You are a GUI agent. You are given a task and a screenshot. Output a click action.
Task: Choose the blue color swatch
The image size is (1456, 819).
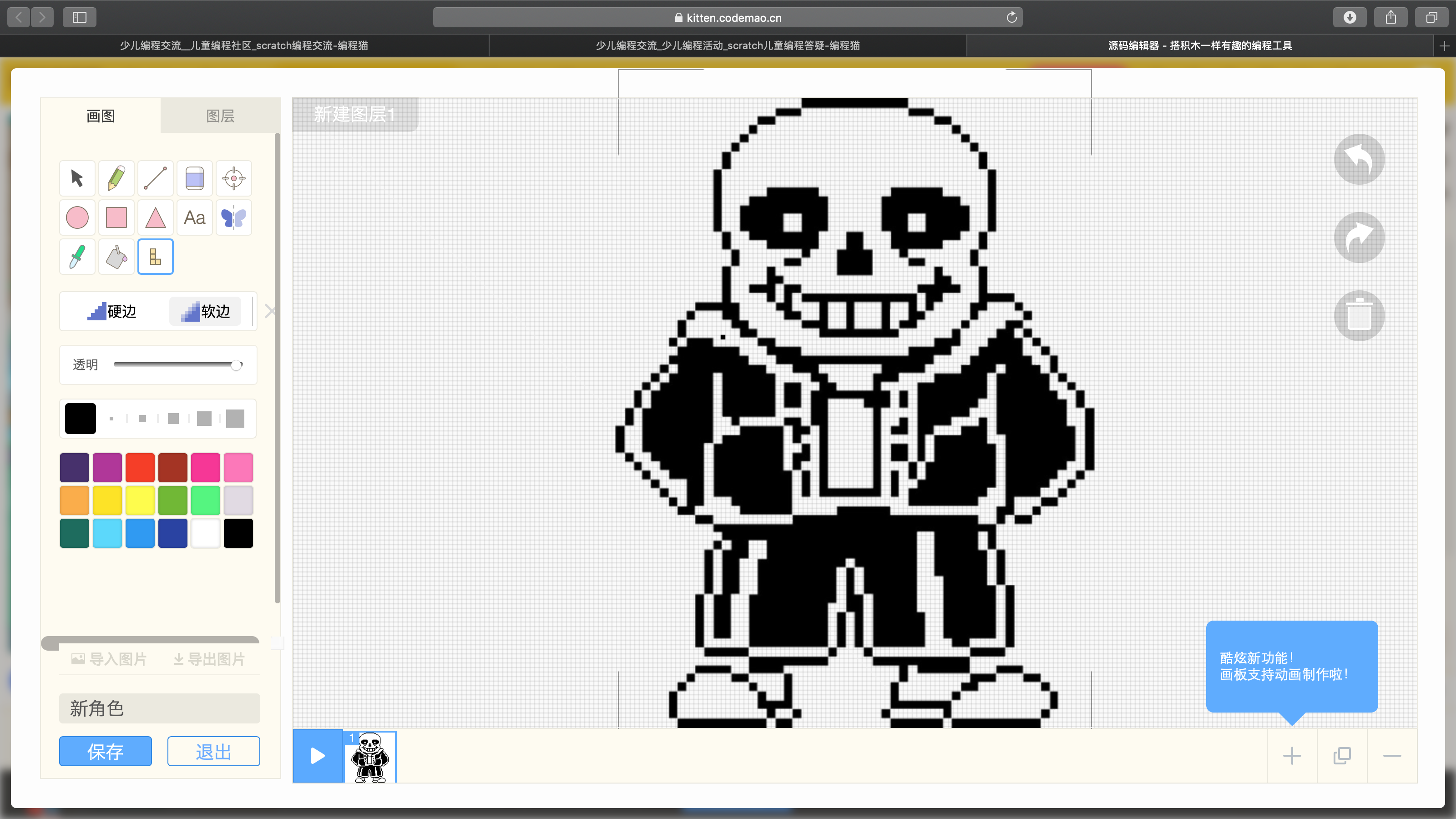click(140, 534)
